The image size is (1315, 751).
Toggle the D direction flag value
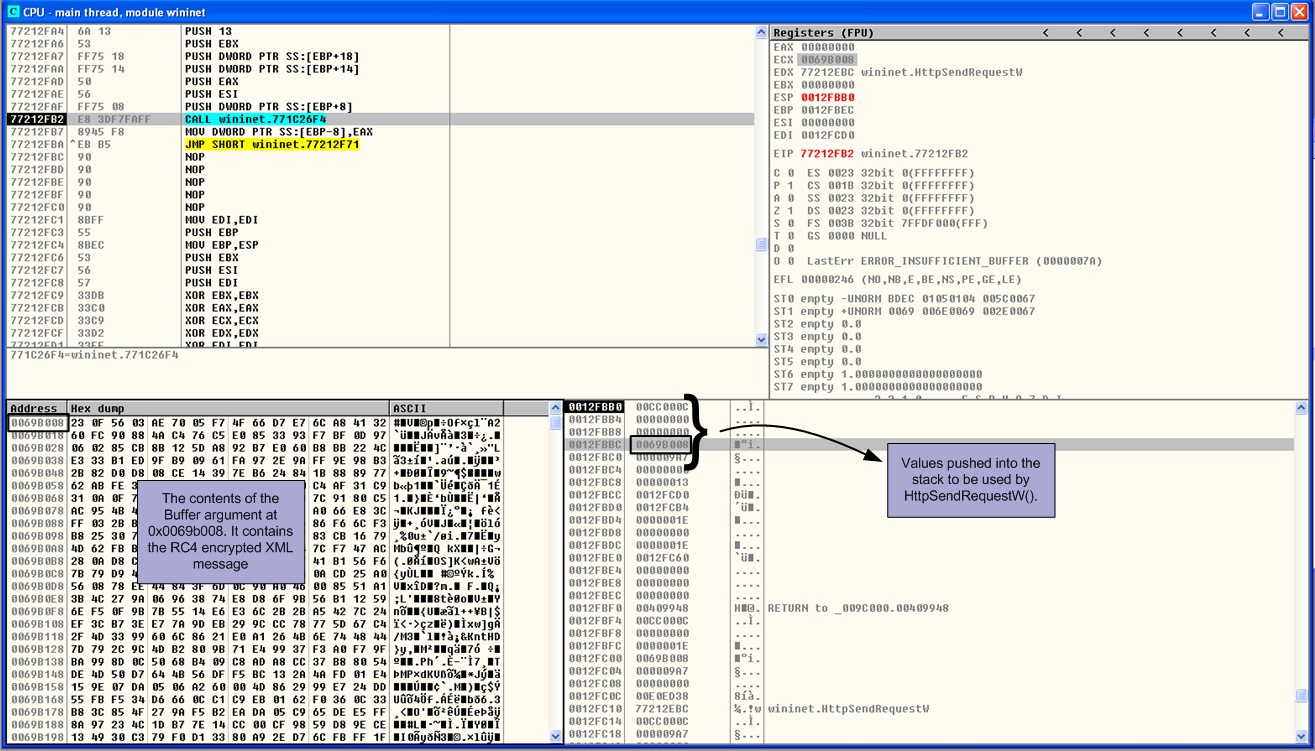pos(791,248)
